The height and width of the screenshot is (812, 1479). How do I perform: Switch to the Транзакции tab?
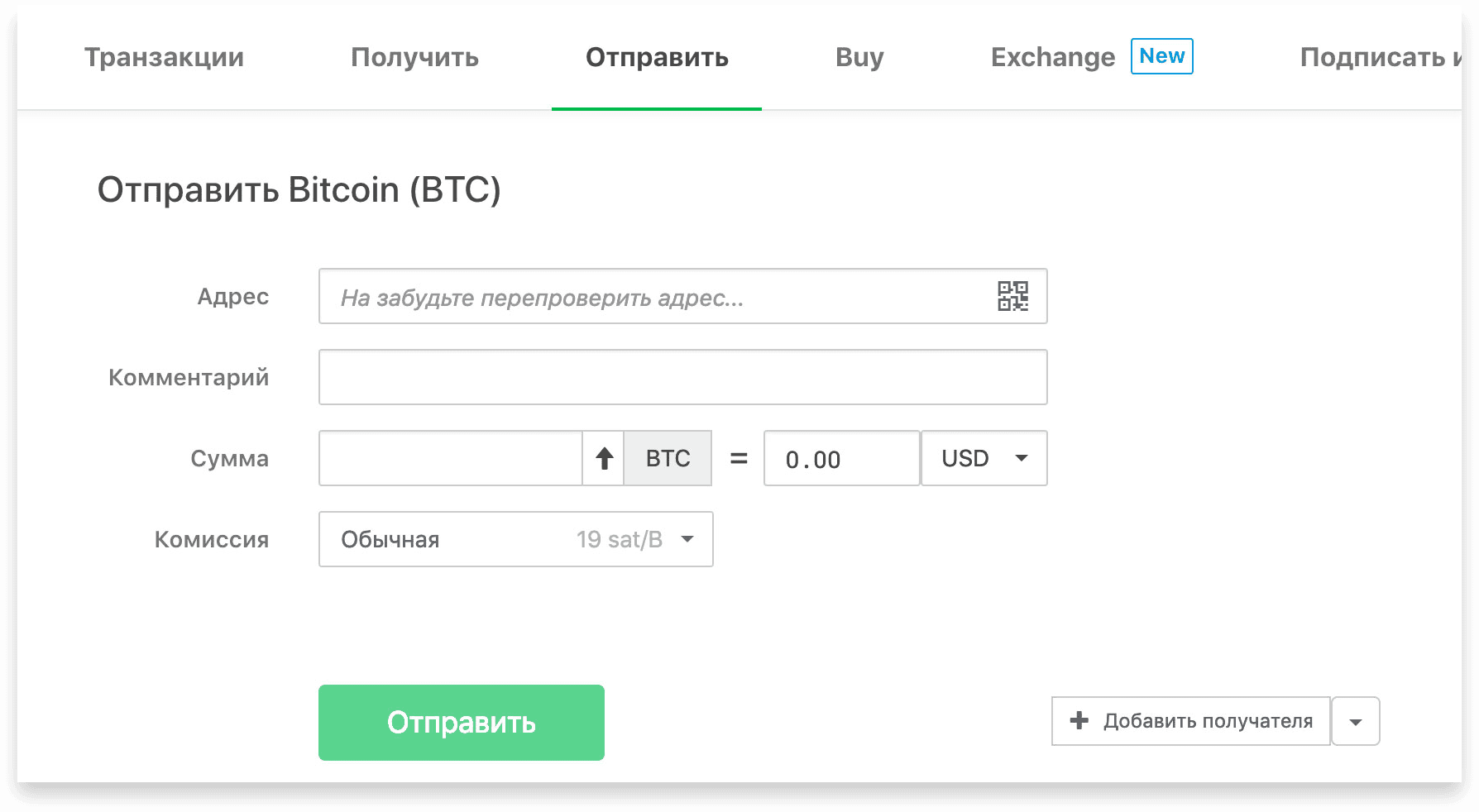tap(164, 57)
